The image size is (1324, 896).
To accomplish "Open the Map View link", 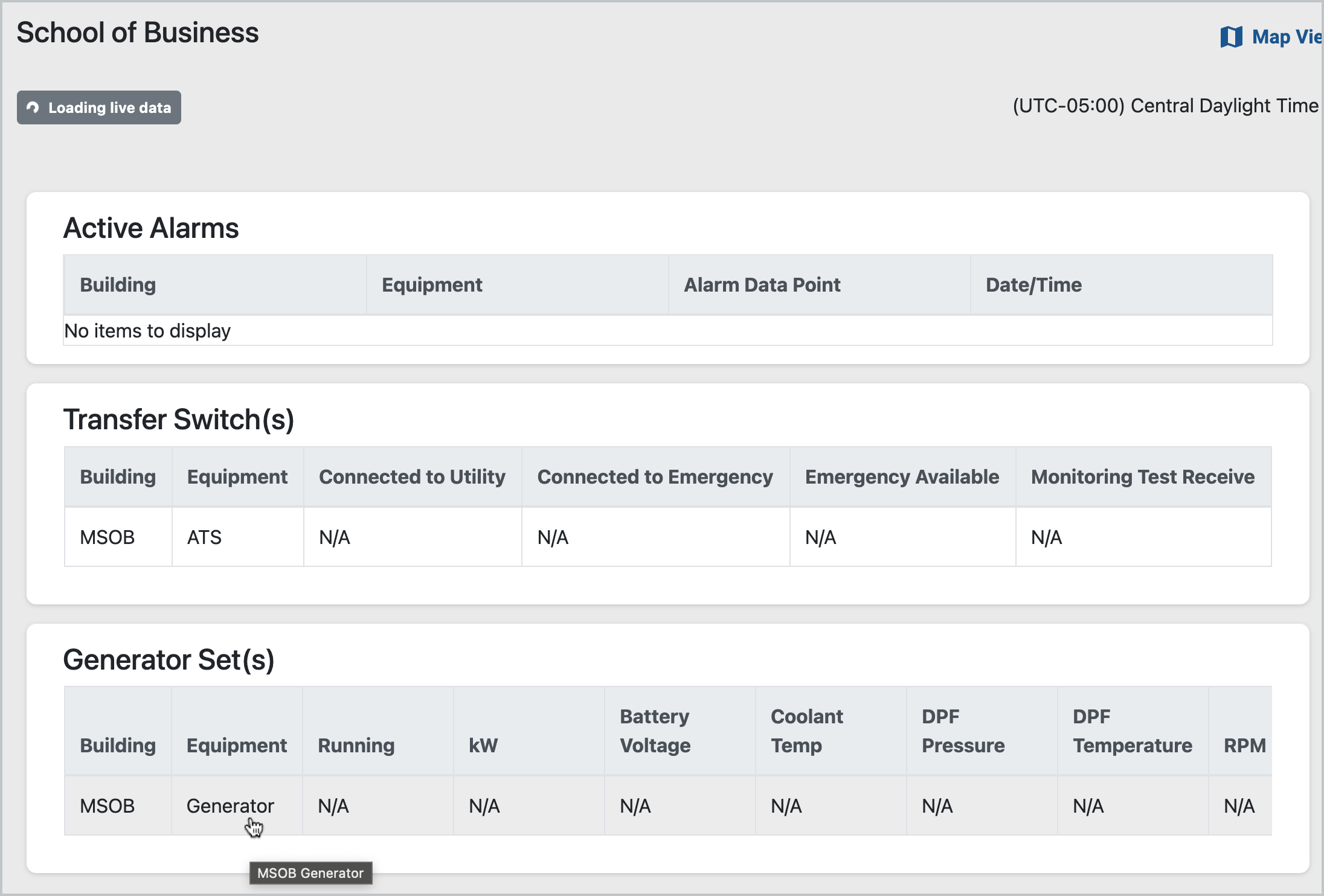I will pos(1285,37).
